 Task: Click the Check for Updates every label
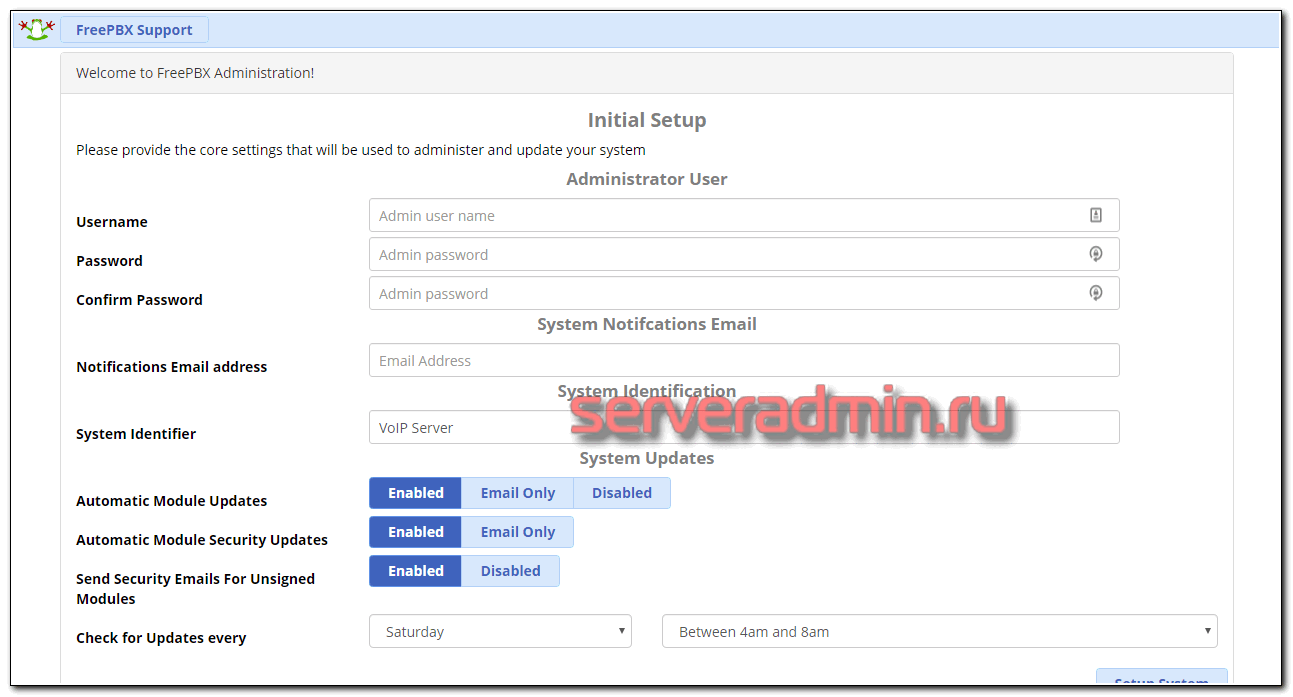(x=161, y=638)
